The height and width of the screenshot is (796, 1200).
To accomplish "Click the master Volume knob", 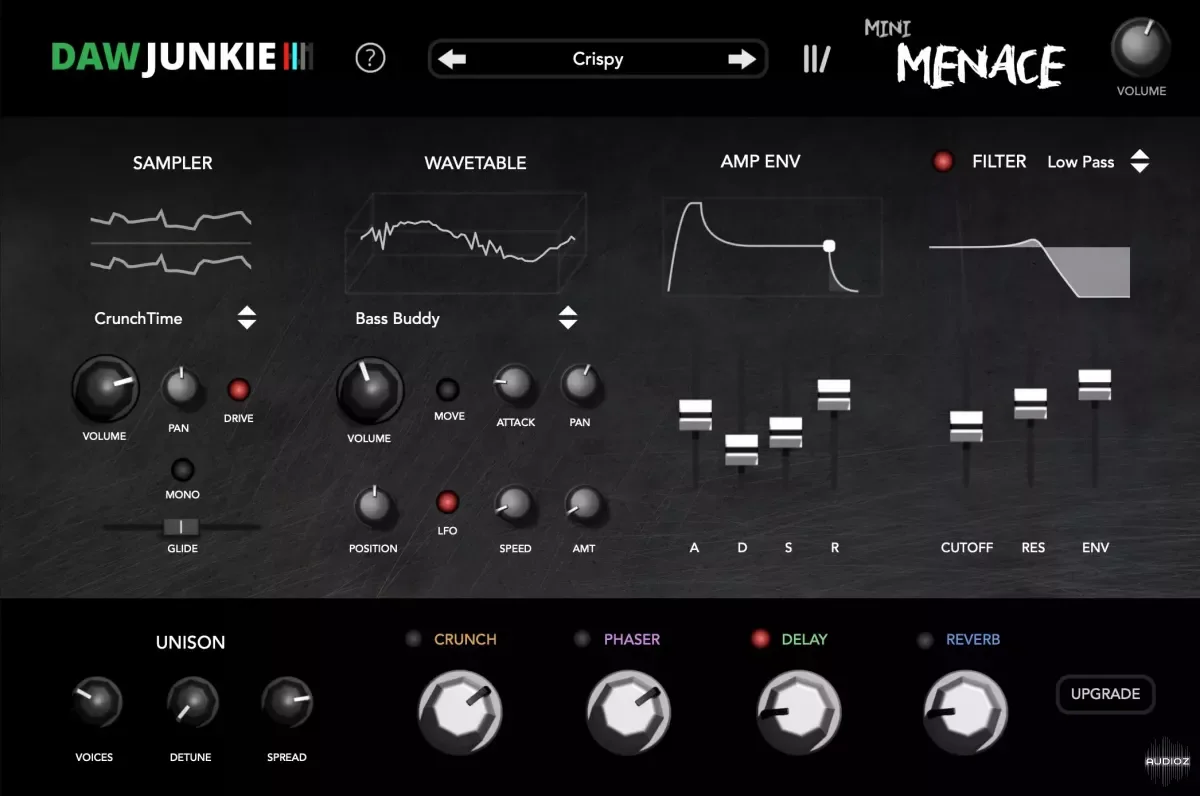I will tap(1141, 47).
